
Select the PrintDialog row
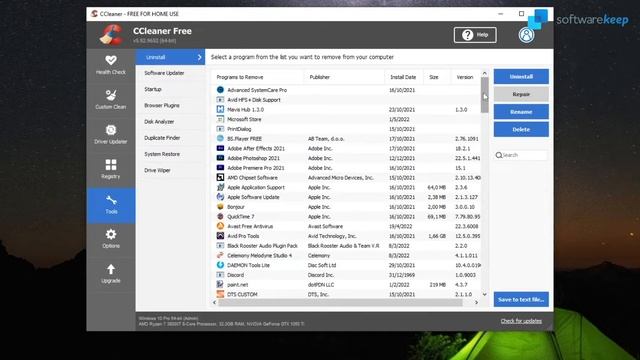coord(346,129)
